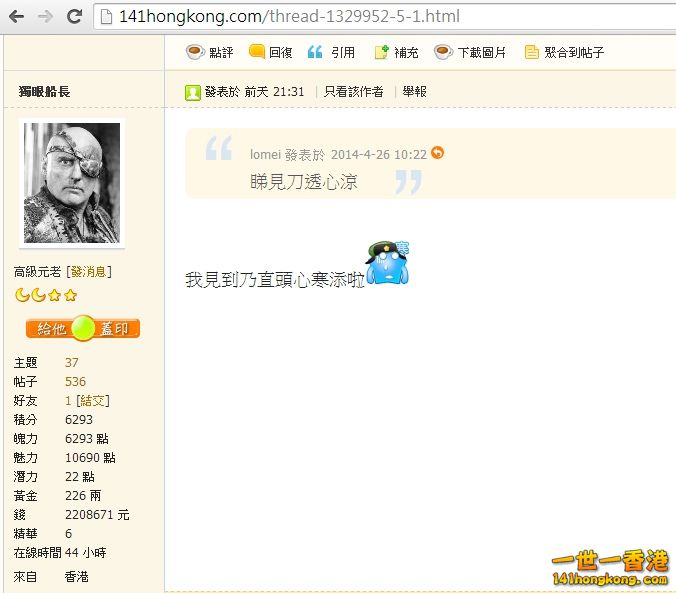The image size is (676, 593).
Task: Click the page icon in the address bar
Action: pos(106,16)
